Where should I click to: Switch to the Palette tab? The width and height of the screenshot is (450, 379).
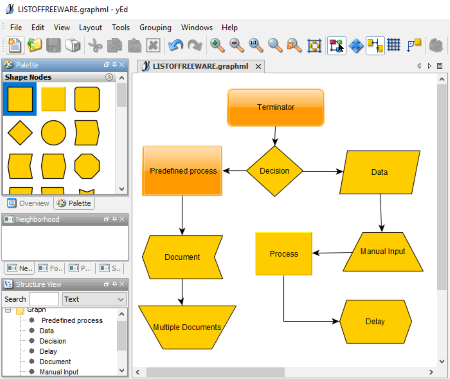click(x=74, y=203)
